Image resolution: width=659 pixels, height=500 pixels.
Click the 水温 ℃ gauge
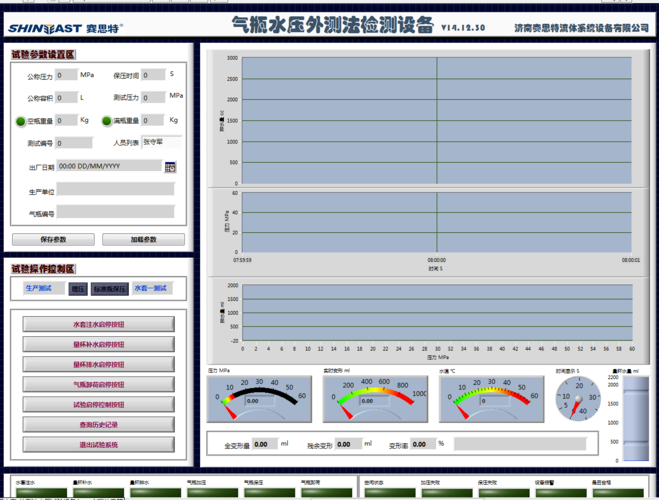point(491,399)
